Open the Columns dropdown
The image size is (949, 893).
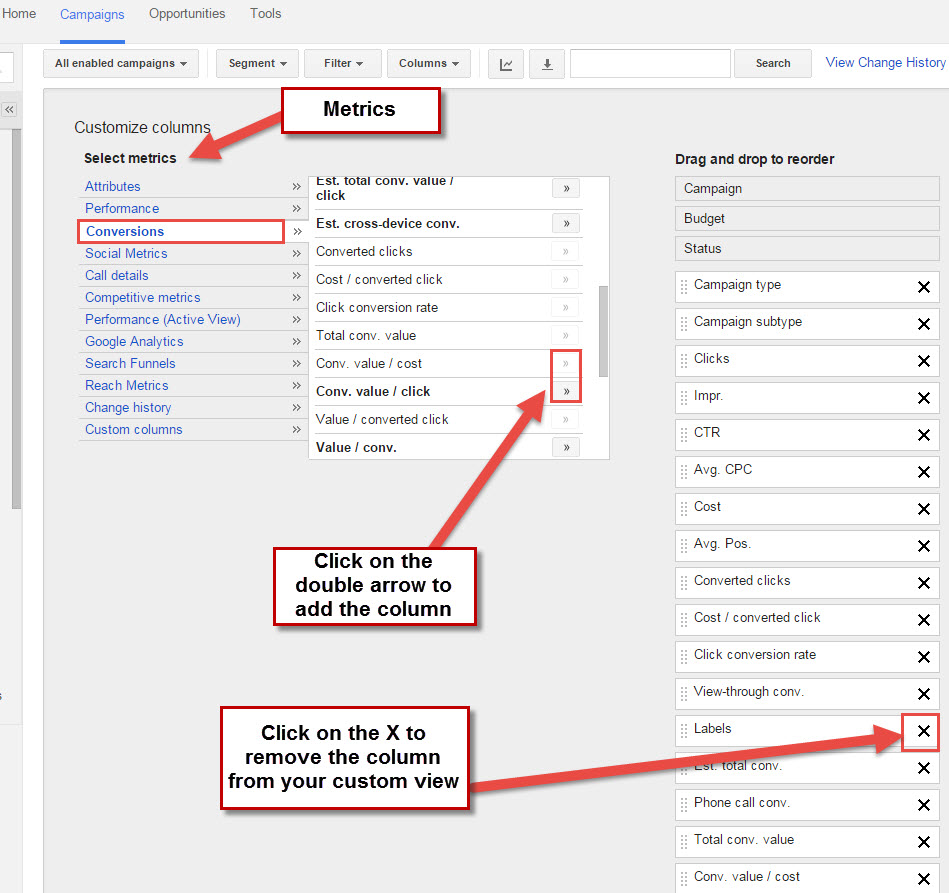tap(428, 62)
